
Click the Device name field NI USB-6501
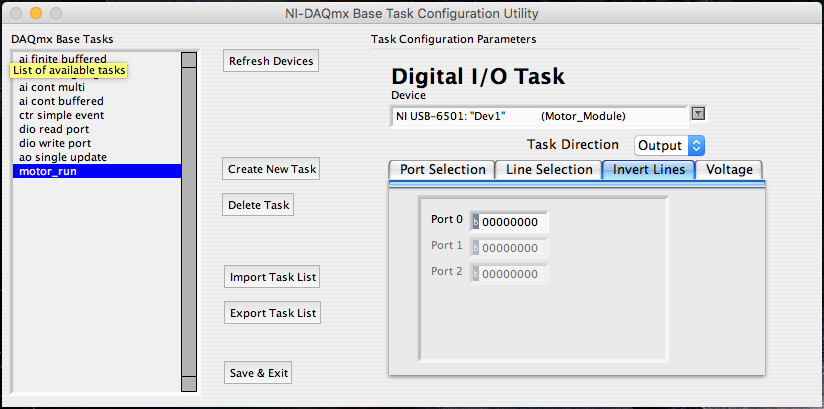539,116
